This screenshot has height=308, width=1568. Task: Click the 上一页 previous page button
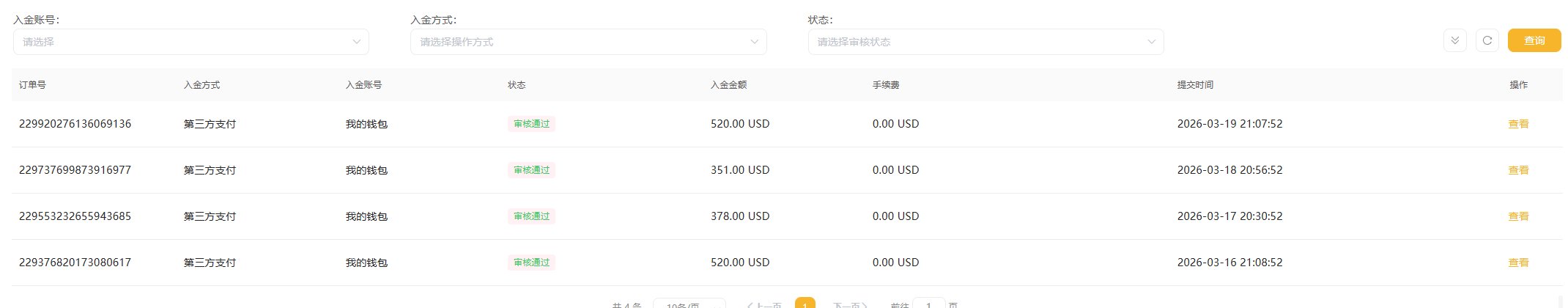point(764,304)
